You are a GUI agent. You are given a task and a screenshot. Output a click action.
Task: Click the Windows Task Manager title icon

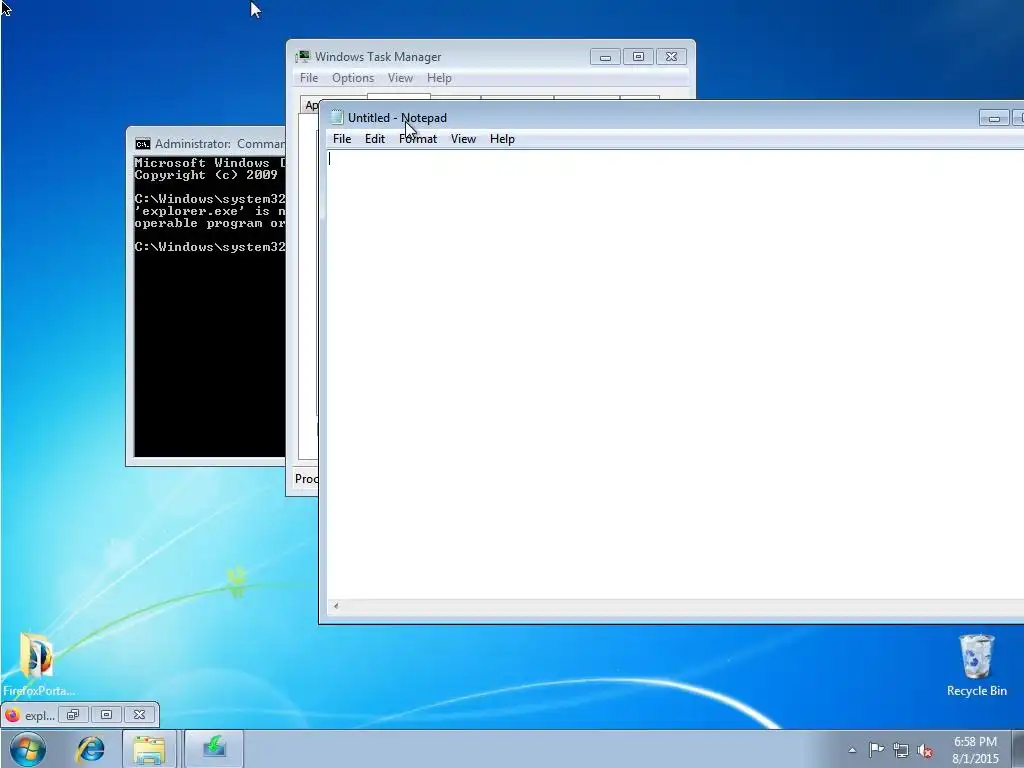pos(302,57)
